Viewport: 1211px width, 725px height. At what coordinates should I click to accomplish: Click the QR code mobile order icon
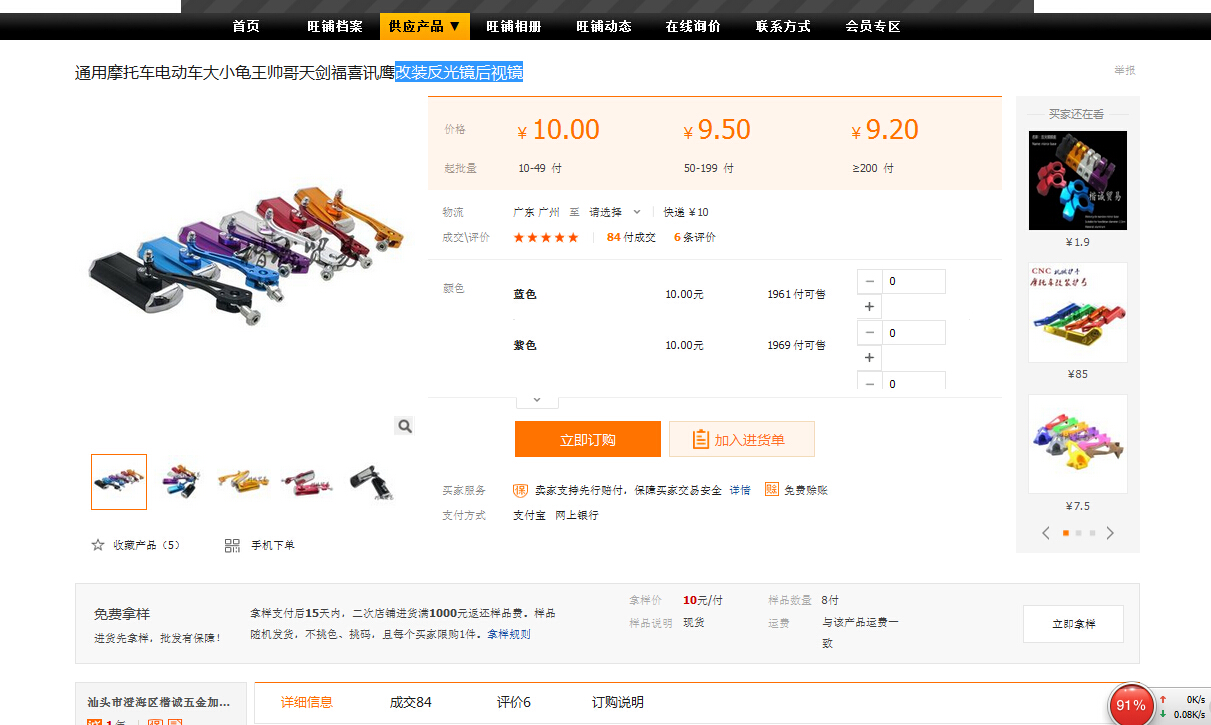click(x=232, y=545)
